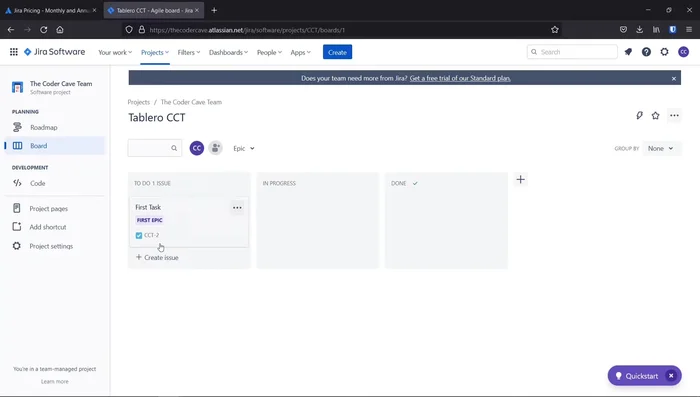Close the Standard plan banner
Image resolution: width=700 pixels, height=397 pixels.
tap(674, 79)
